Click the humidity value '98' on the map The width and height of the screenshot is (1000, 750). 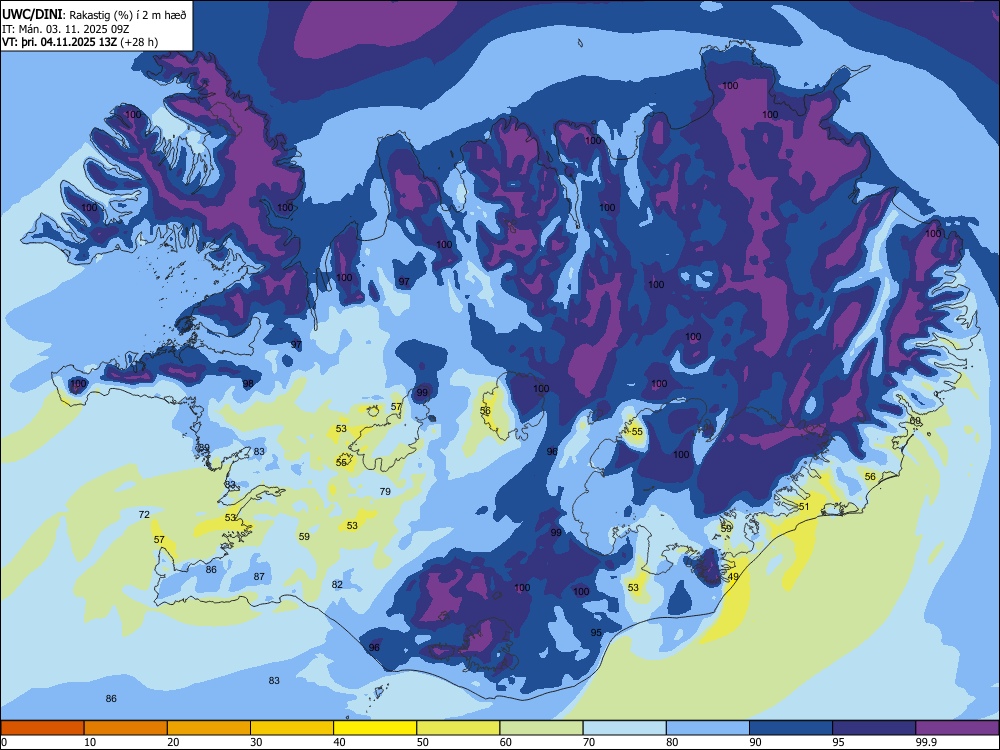pyautogui.click(x=248, y=383)
